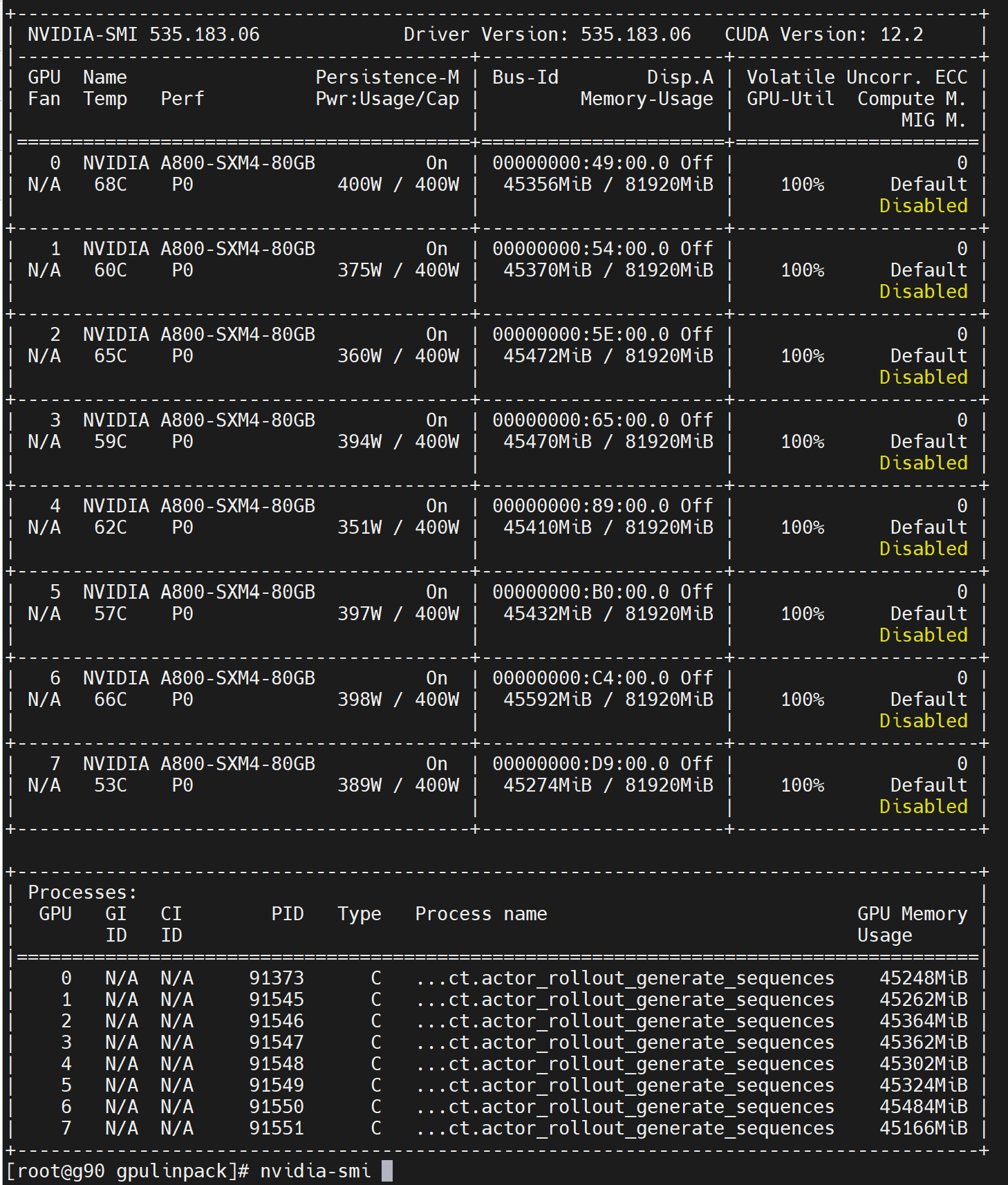
Task: Click the 45274MiB / 81920MiB memory value
Action: [x=608, y=785]
